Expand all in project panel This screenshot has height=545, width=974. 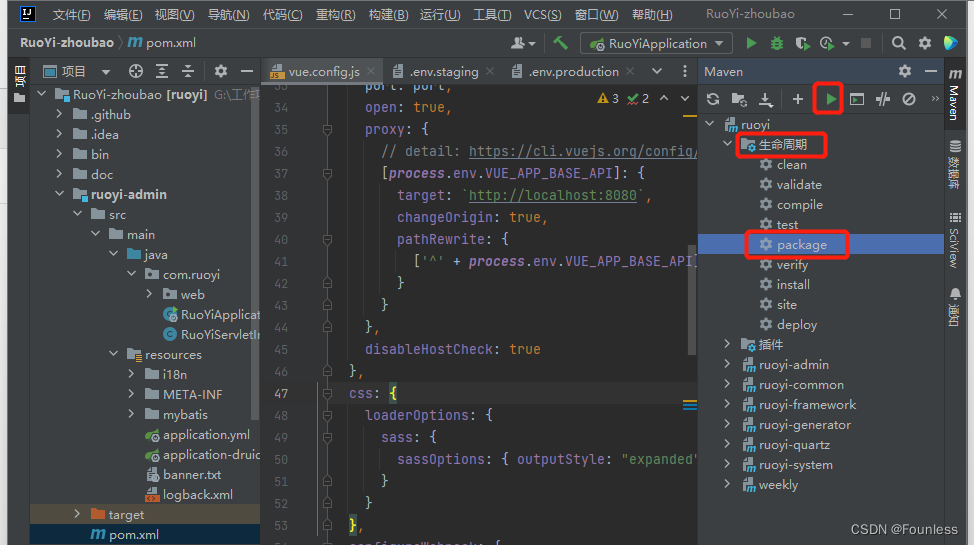tap(162, 71)
